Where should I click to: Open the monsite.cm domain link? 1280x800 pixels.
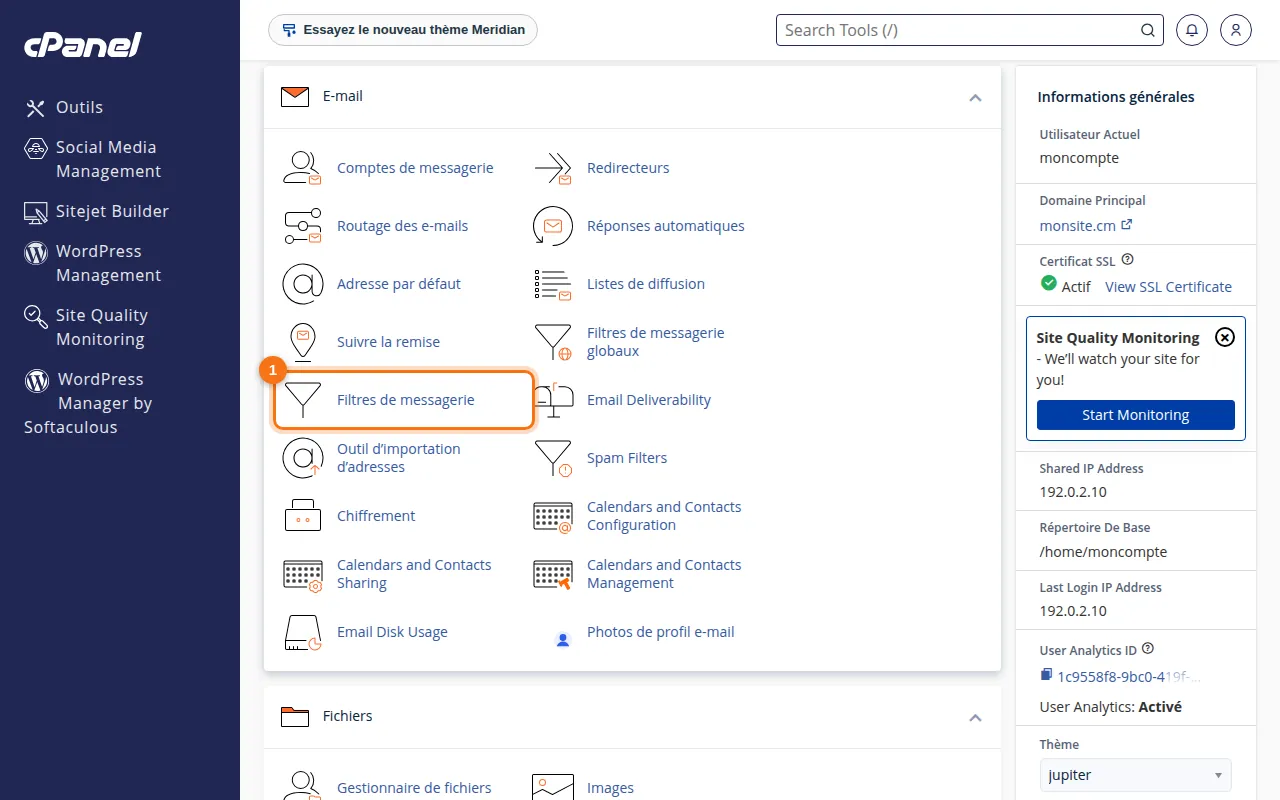(1086, 225)
